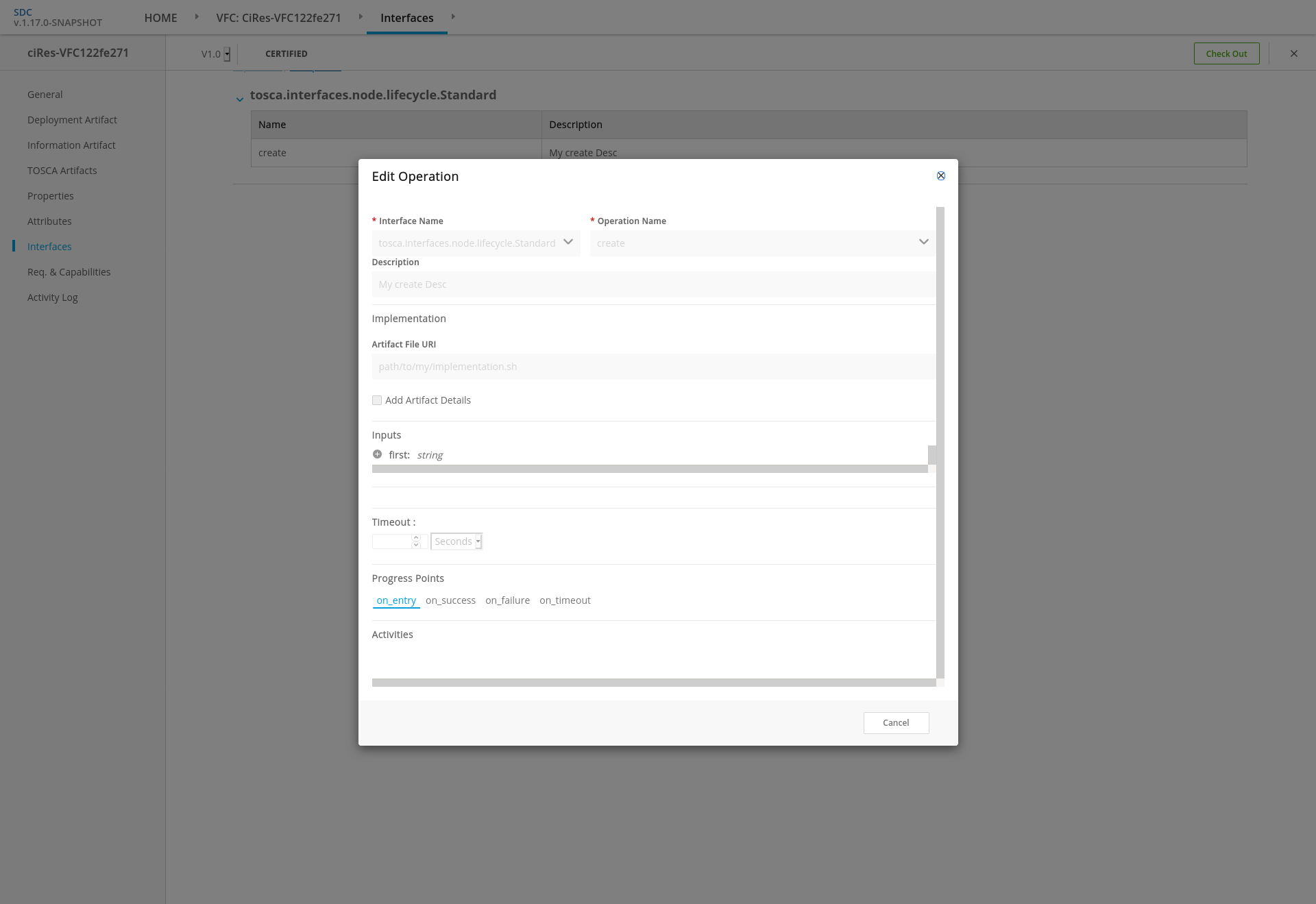Open Activity Log in sidebar
The height and width of the screenshot is (904, 1316).
click(x=52, y=297)
